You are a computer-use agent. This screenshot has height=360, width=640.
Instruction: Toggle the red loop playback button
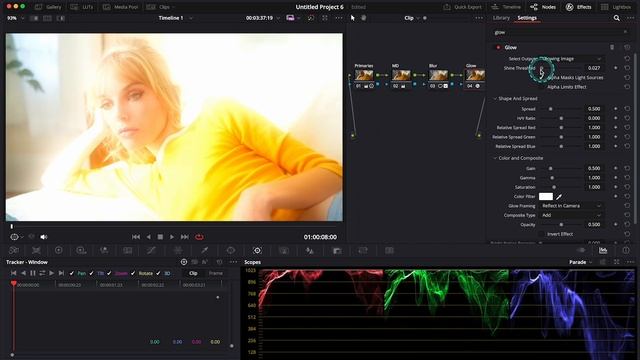coord(199,237)
